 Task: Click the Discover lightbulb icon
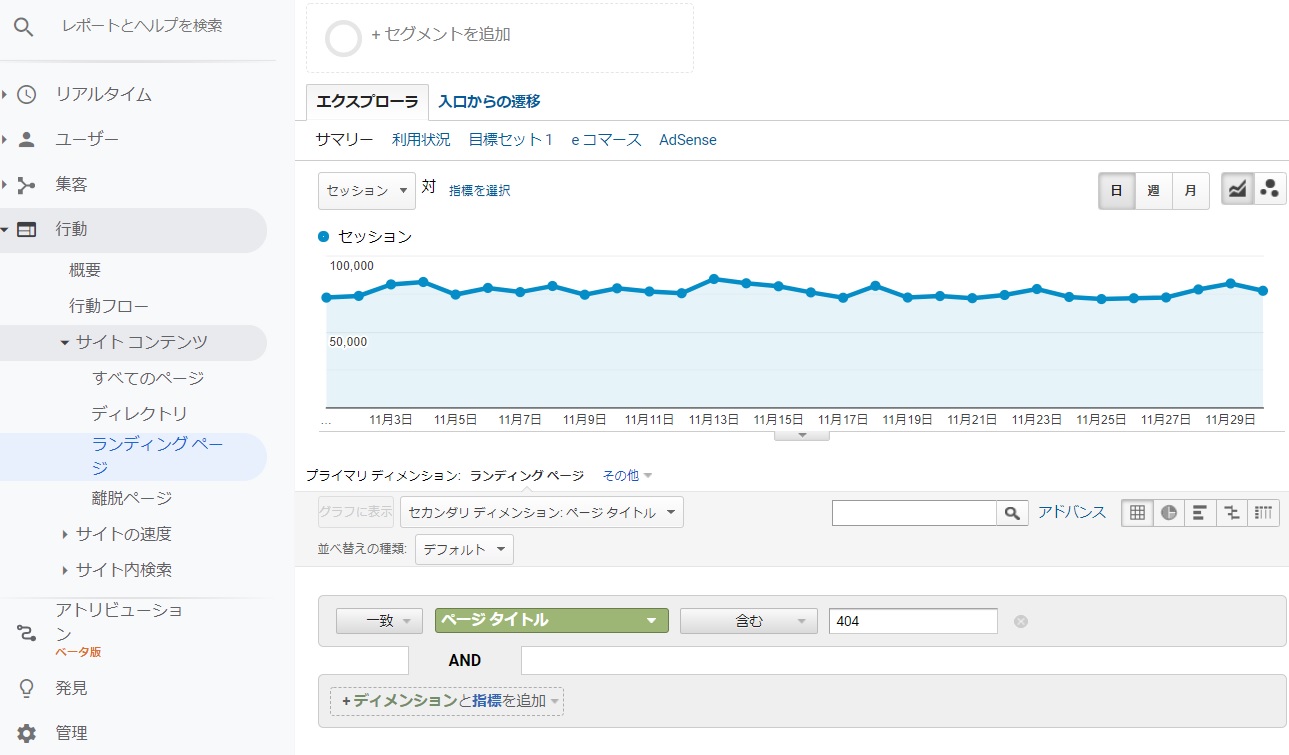coord(27,688)
